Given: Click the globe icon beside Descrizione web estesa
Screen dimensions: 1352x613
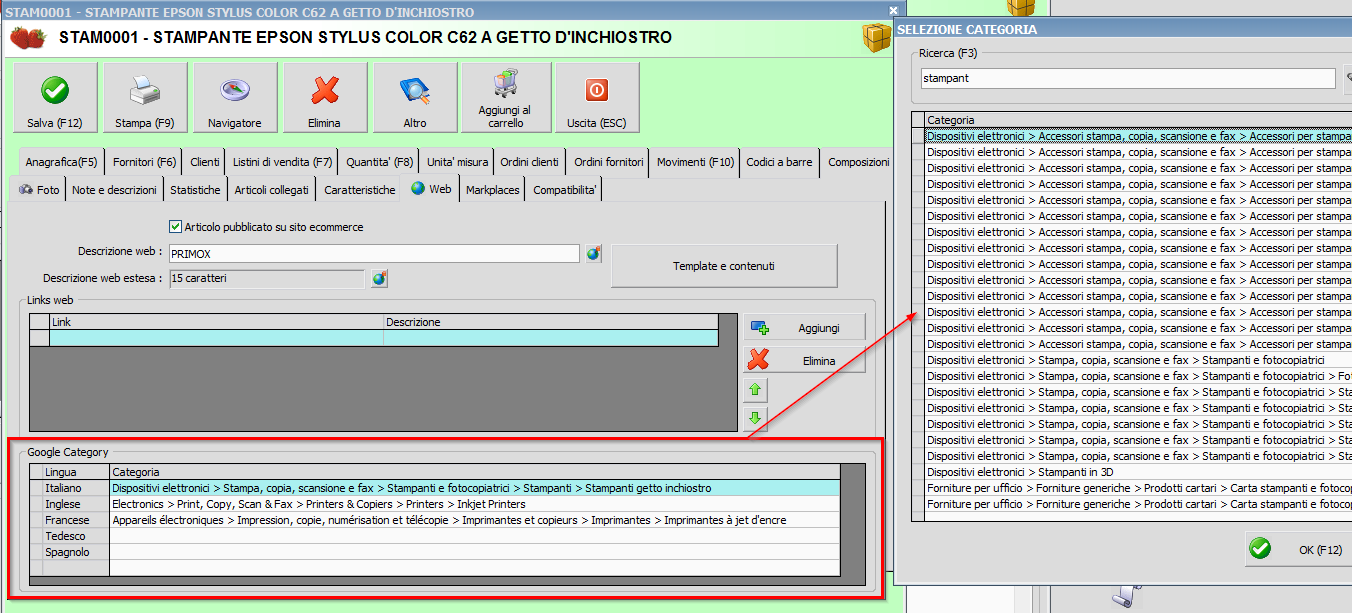Looking at the screenshot, I should click(x=379, y=278).
